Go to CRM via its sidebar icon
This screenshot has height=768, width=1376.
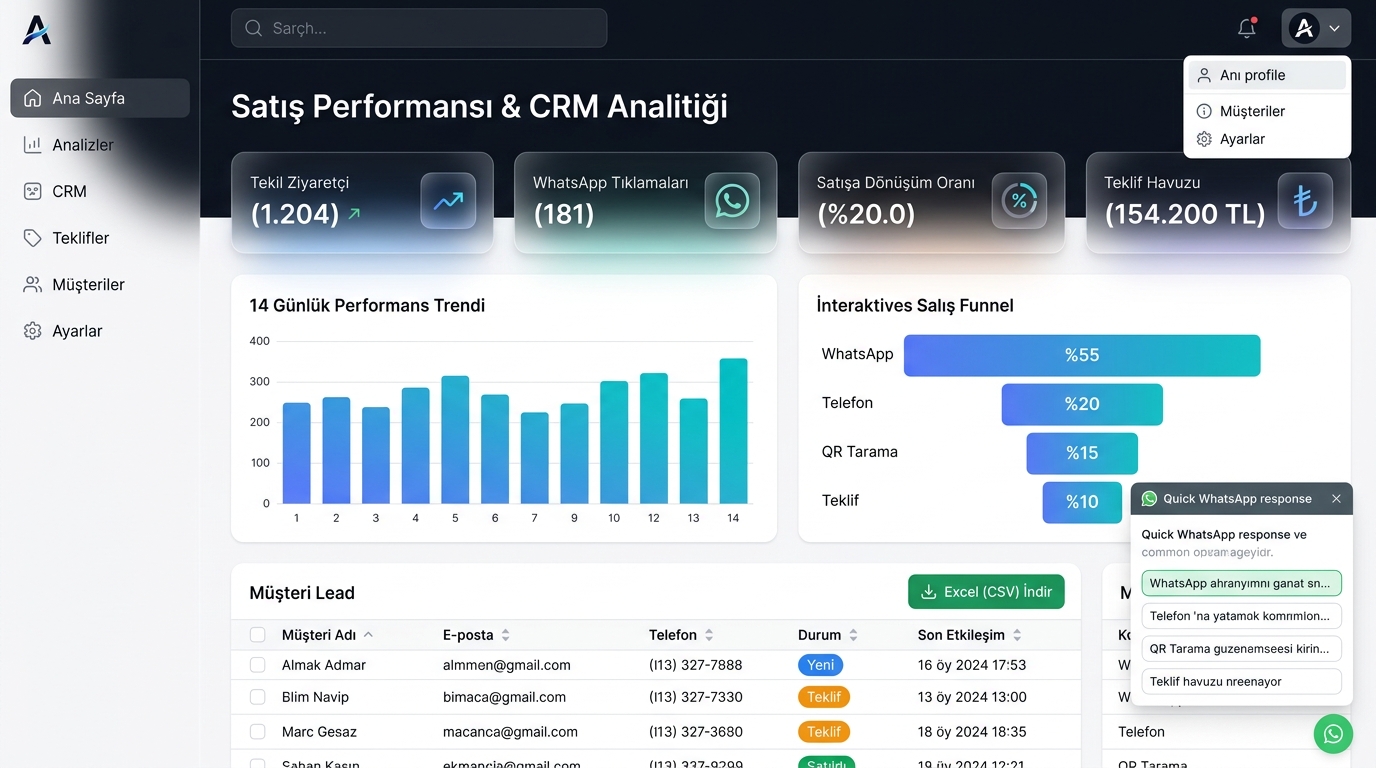tap(33, 191)
